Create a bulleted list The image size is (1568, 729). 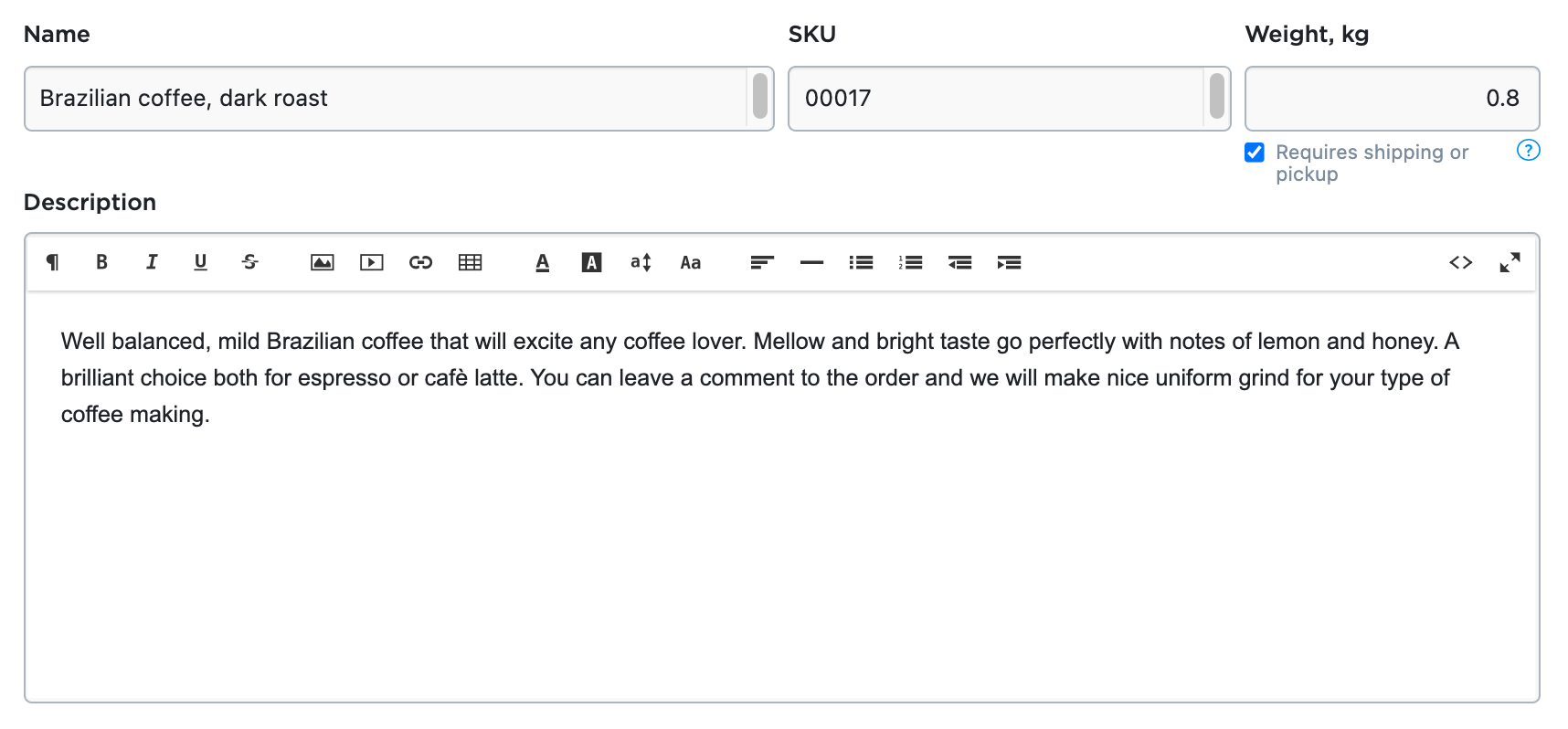click(860, 262)
